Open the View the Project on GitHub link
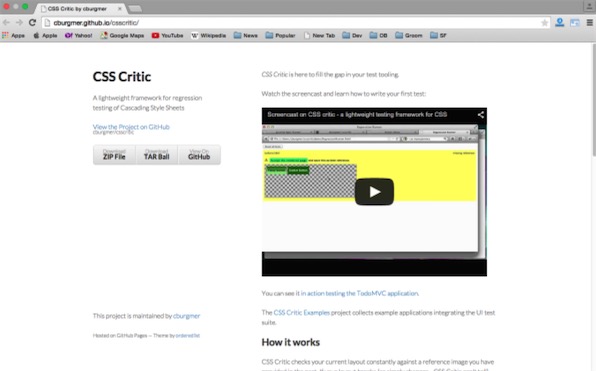Viewport: 596px width, 371px height. pyautogui.click(x=131, y=127)
